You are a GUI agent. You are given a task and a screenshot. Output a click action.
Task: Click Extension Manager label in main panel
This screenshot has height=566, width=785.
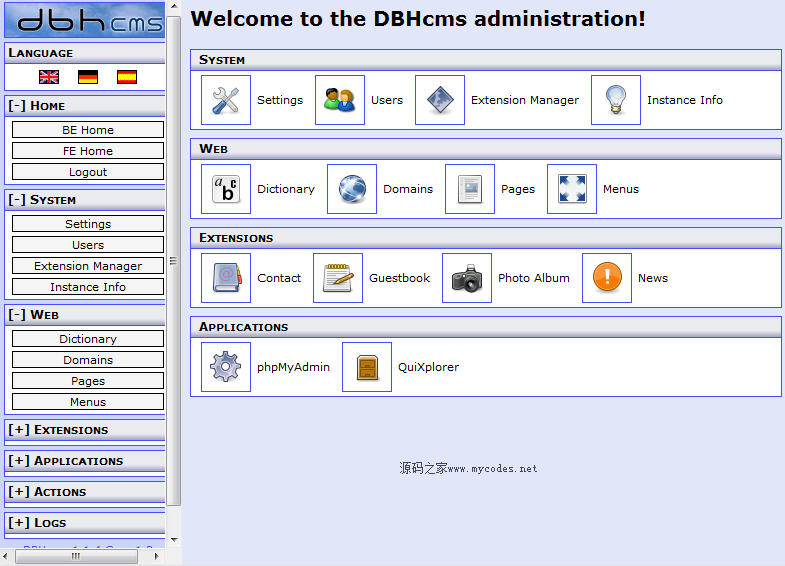pyautogui.click(x=525, y=101)
